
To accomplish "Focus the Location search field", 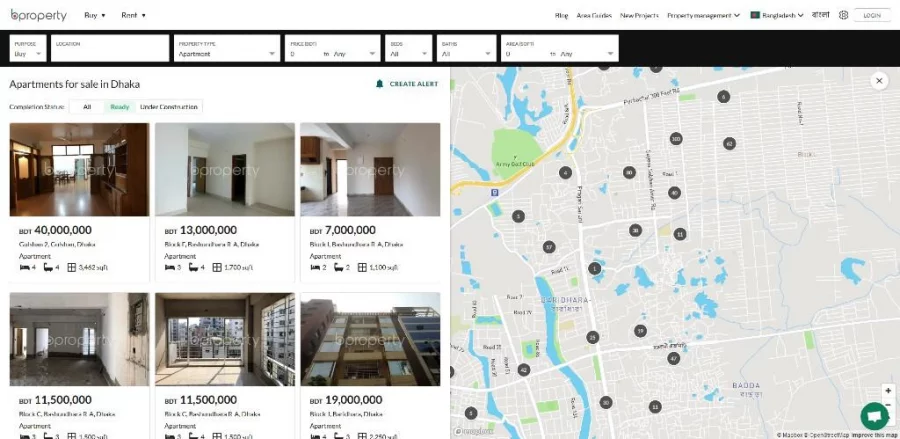I will 110,48.
